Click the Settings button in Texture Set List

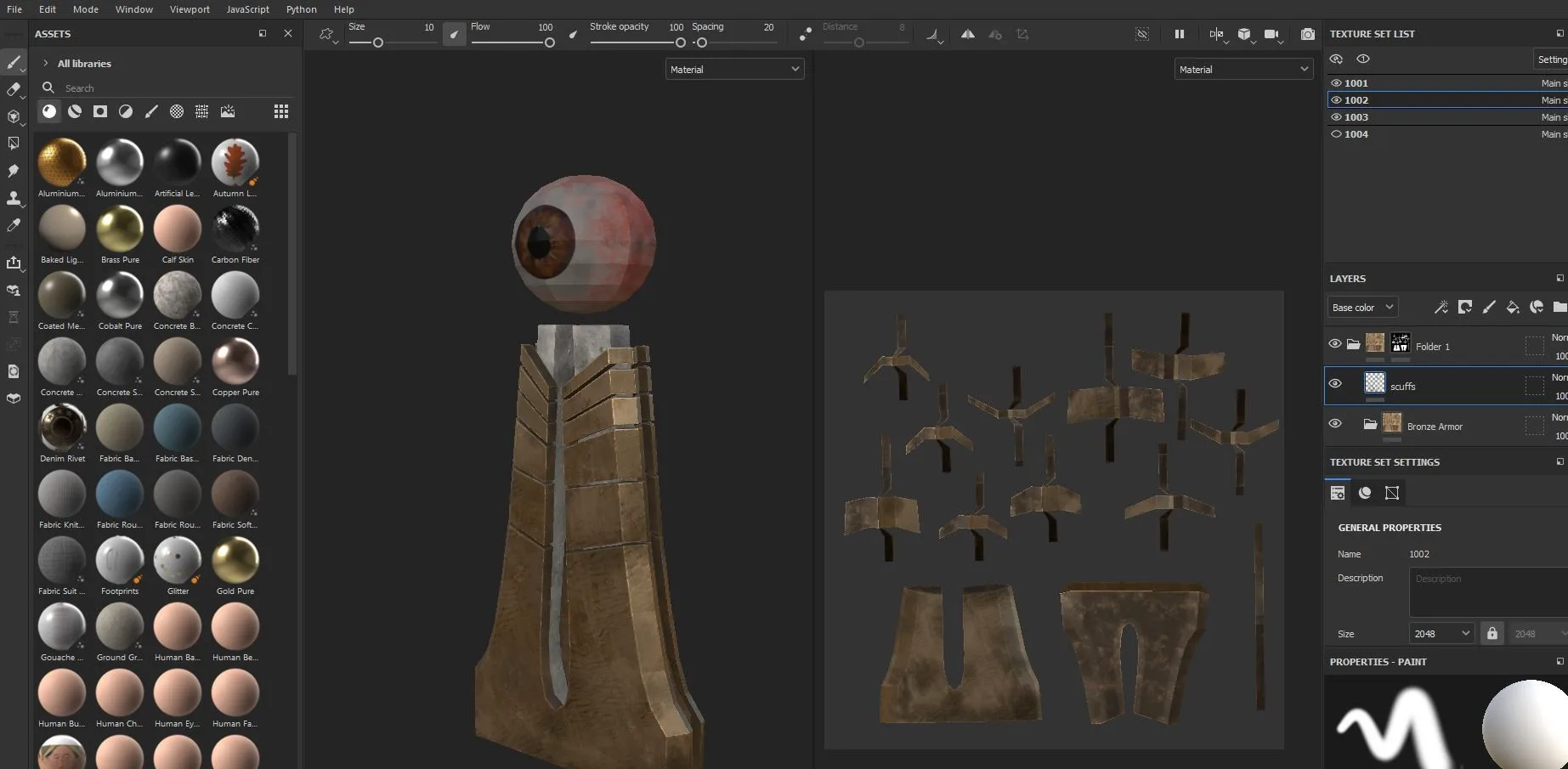click(1551, 59)
